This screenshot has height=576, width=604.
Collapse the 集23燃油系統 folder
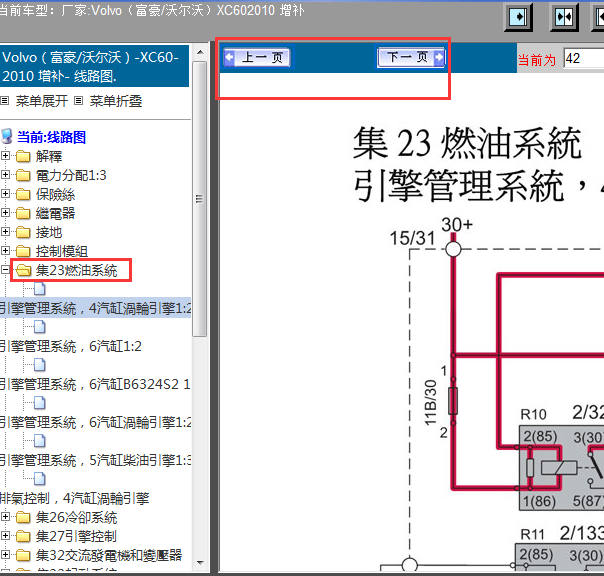(x=5, y=269)
